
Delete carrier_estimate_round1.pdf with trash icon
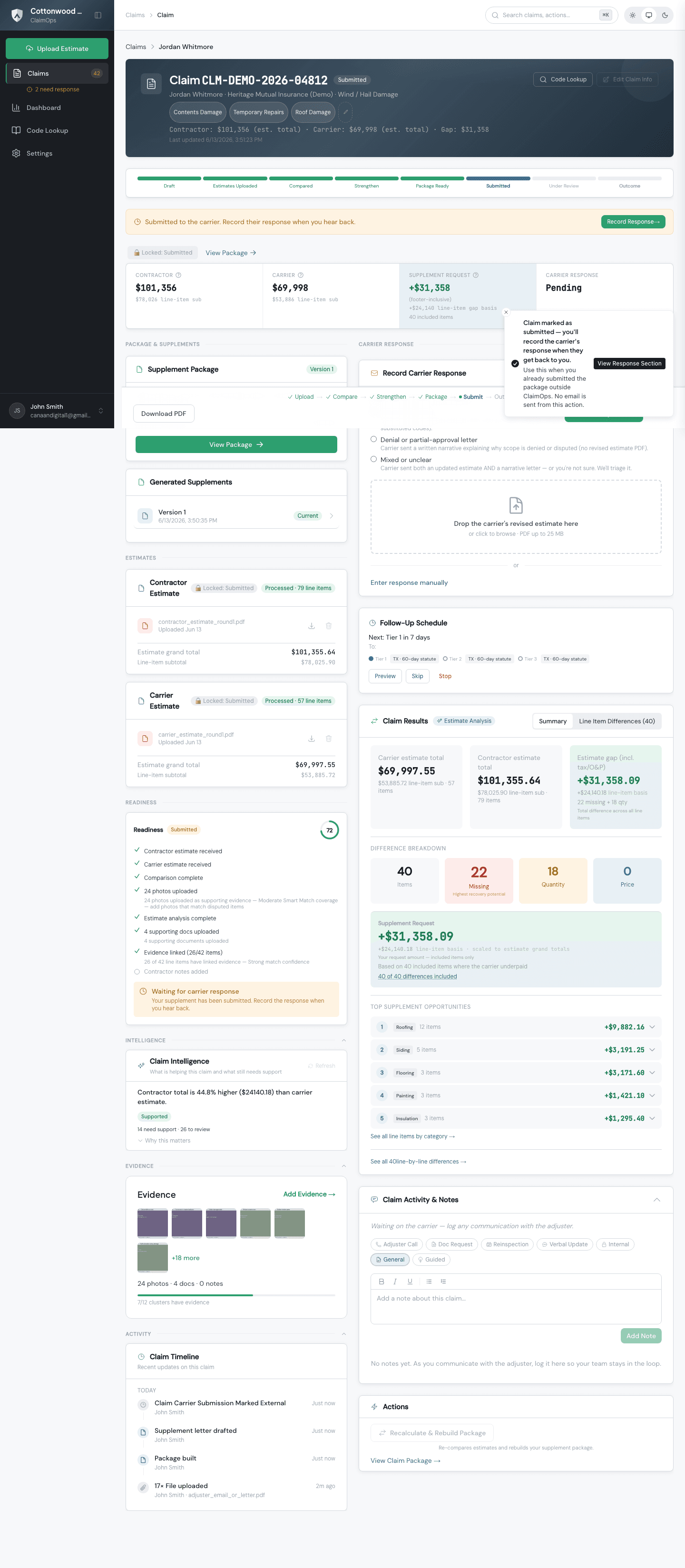point(329,739)
